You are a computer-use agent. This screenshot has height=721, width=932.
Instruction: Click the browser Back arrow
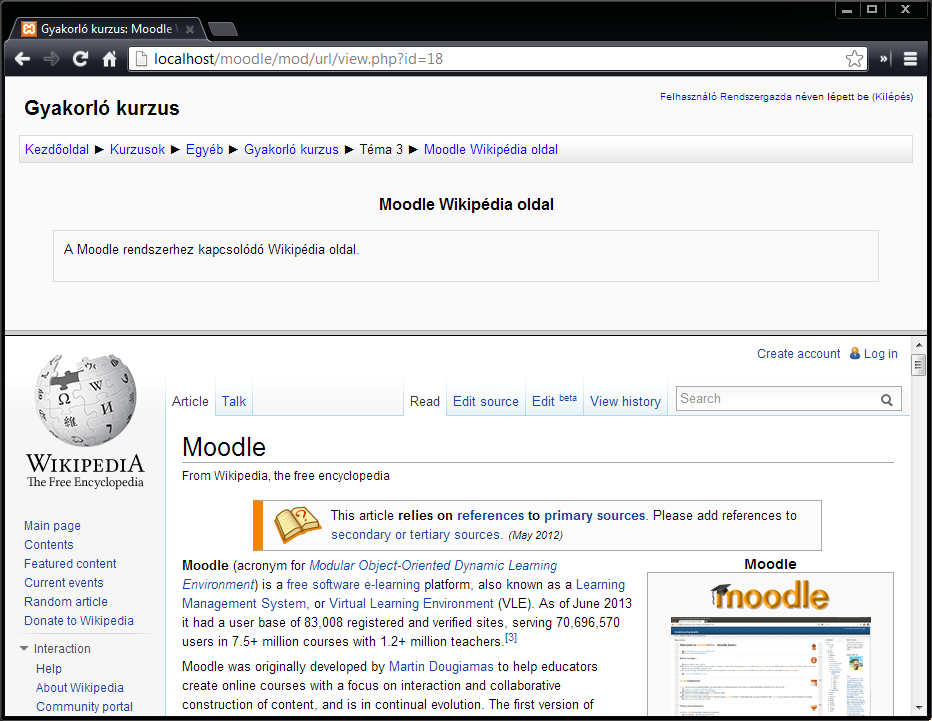click(23, 59)
